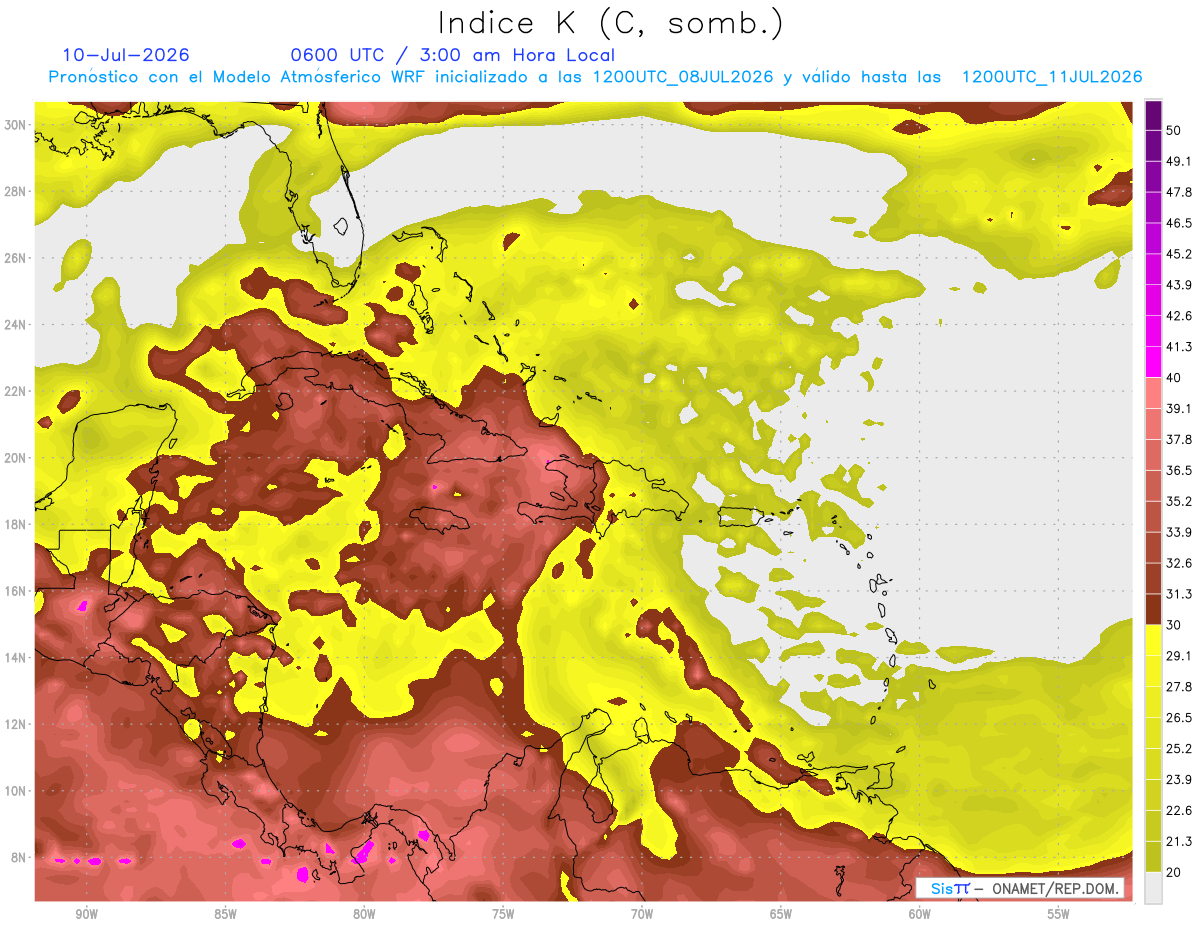
Task: Click the latitude label "14N"
Action: pyautogui.click(x=14, y=658)
